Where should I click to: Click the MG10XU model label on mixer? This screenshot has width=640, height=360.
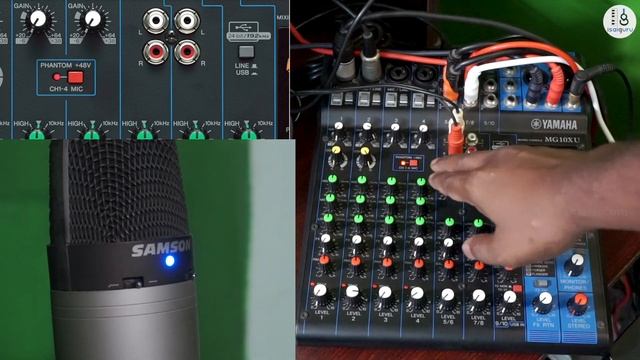(562, 140)
